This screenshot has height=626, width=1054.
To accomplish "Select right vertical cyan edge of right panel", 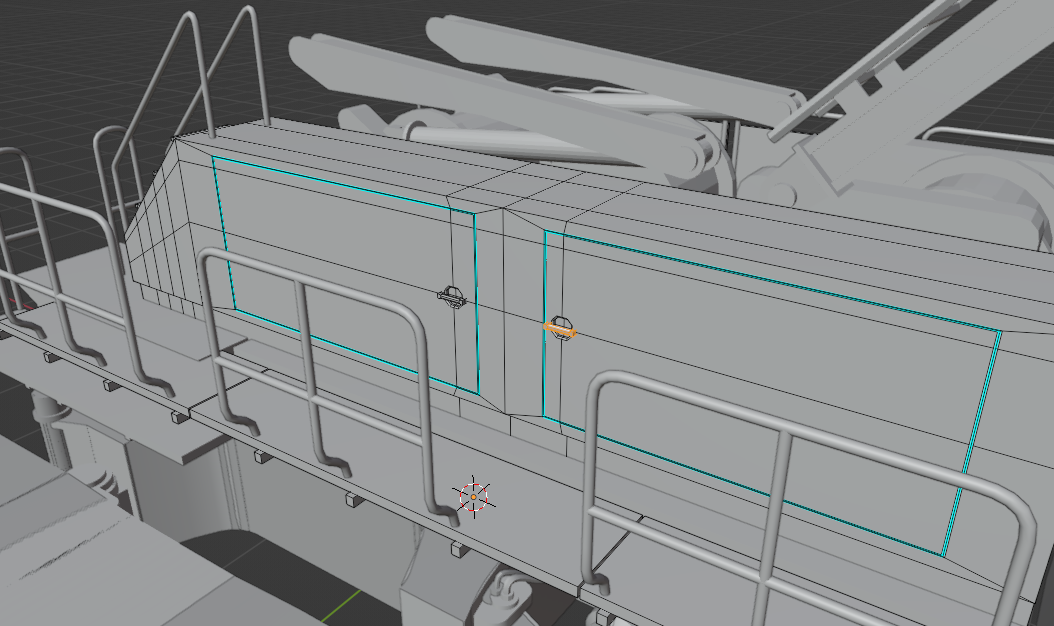I will click(972, 444).
